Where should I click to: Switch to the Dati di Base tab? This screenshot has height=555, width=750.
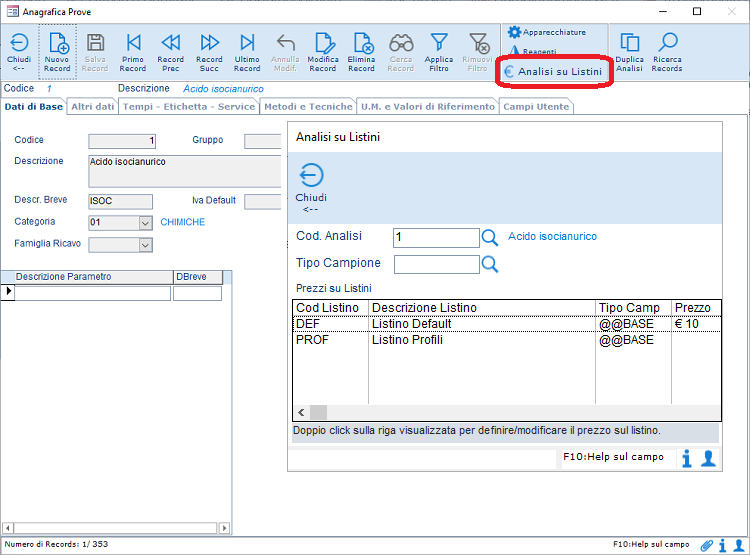point(33,107)
